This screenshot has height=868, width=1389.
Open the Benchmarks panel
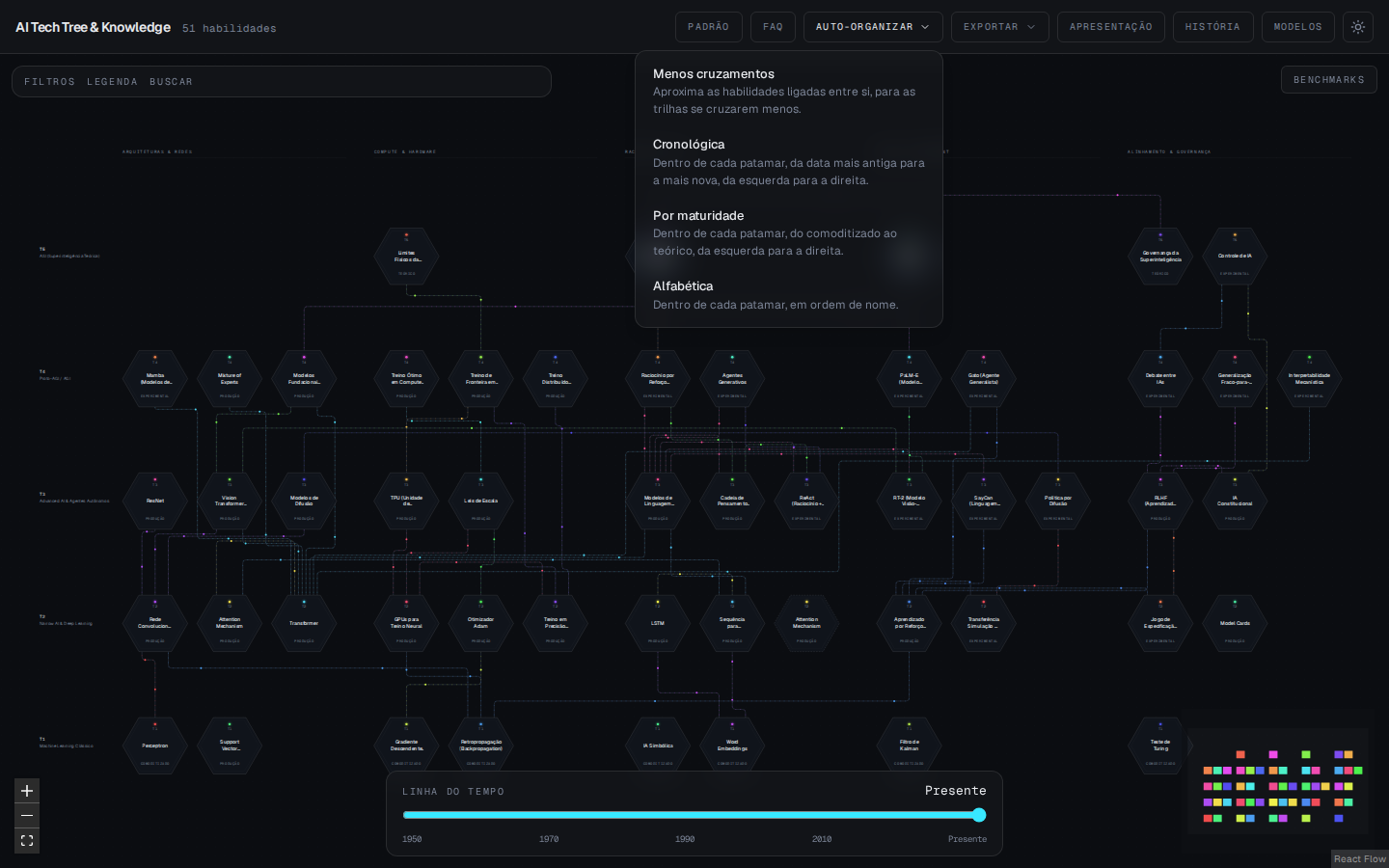1329,80
